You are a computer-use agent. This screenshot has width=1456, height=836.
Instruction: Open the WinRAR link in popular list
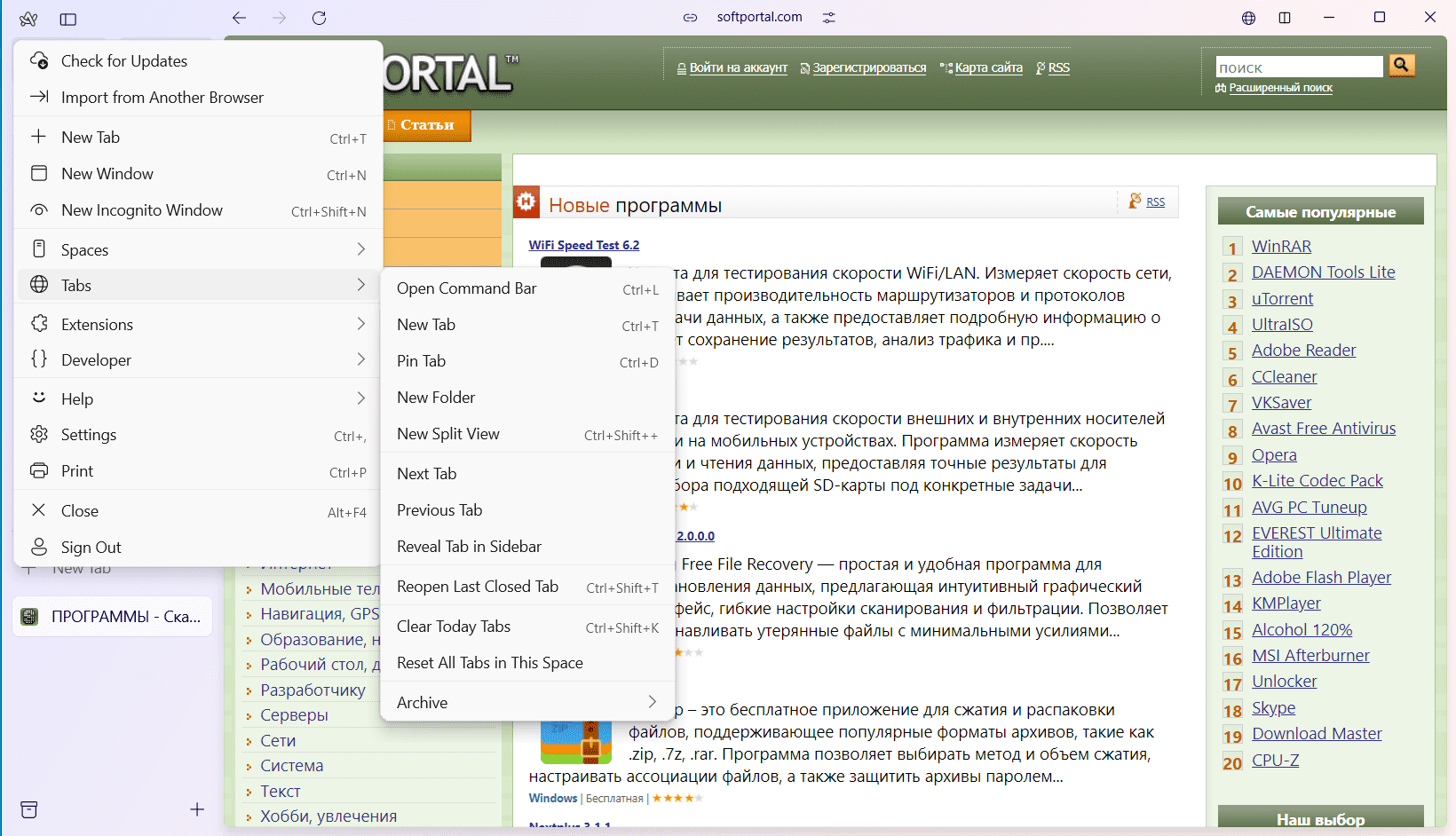coord(1281,247)
